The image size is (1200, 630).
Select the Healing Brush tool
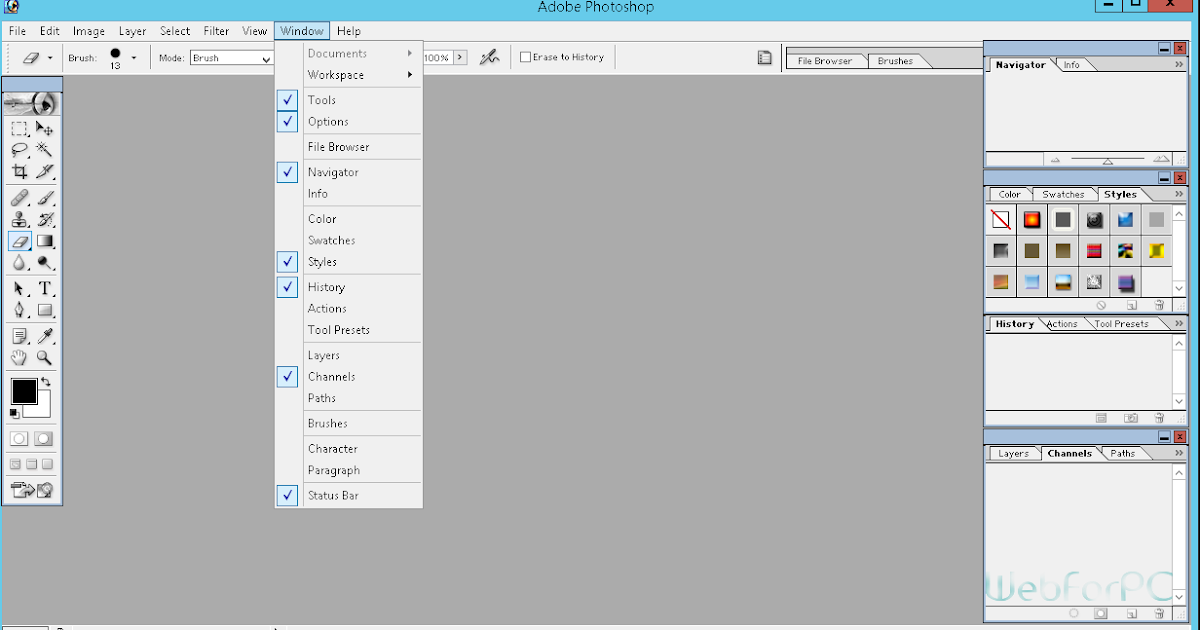click(19, 198)
